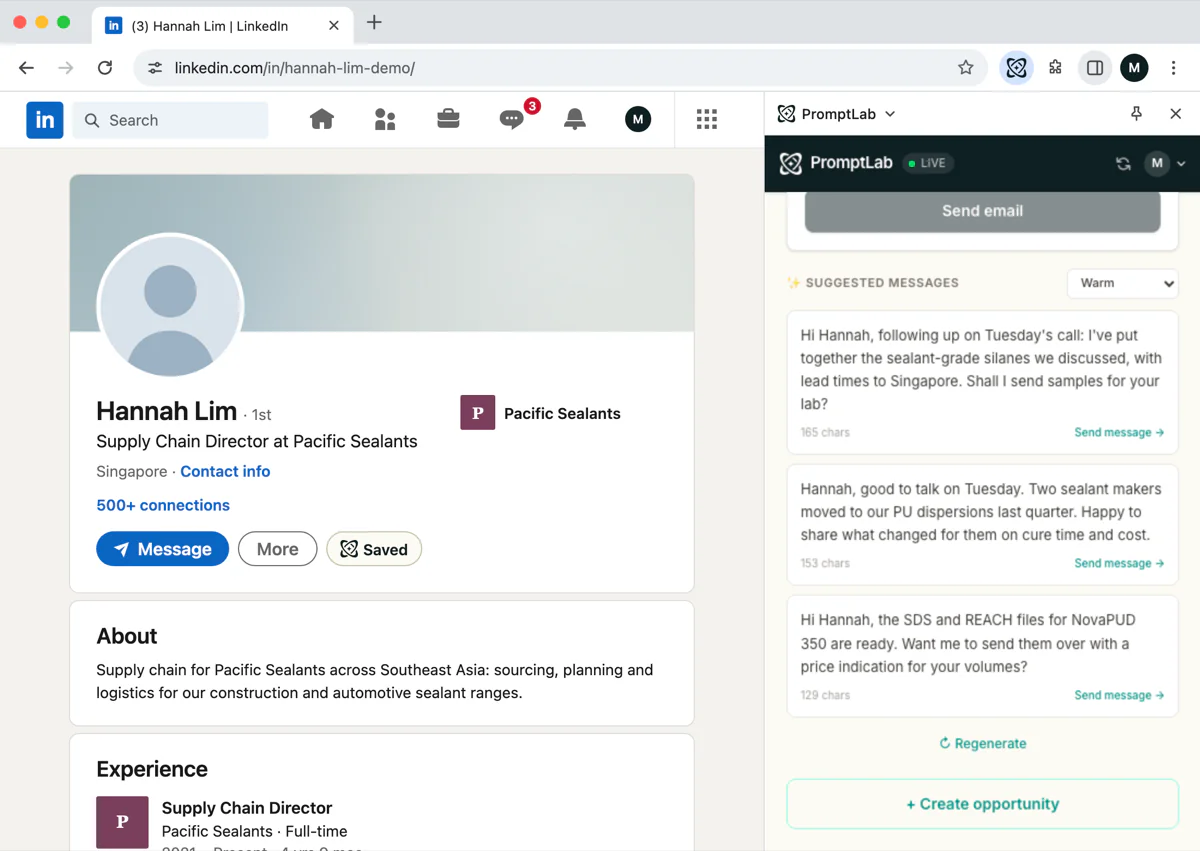The image size is (1200, 851).
Task: Send the 129 chars suggested message
Action: click(1119, 695)
